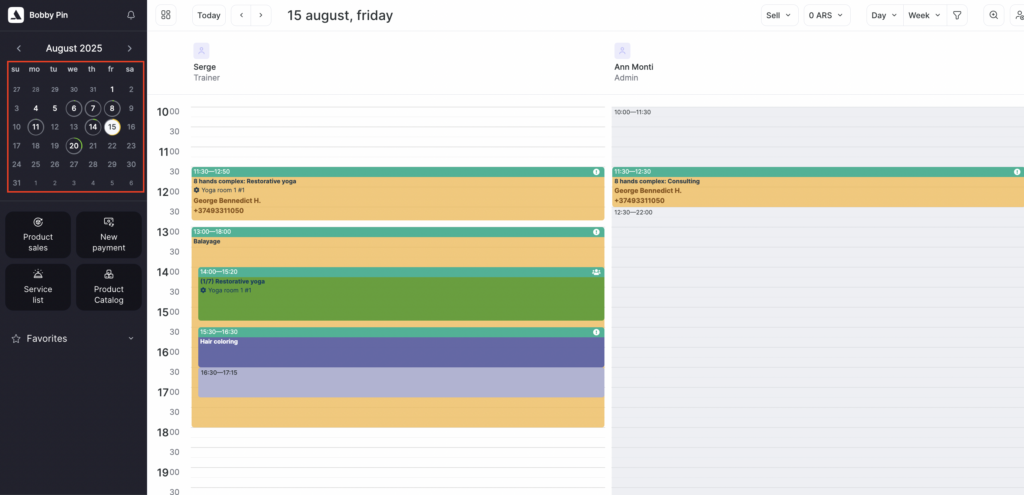Screen dimensions: 1024x495
Task: Select August 20 in mini calendar
Action: 73,145
